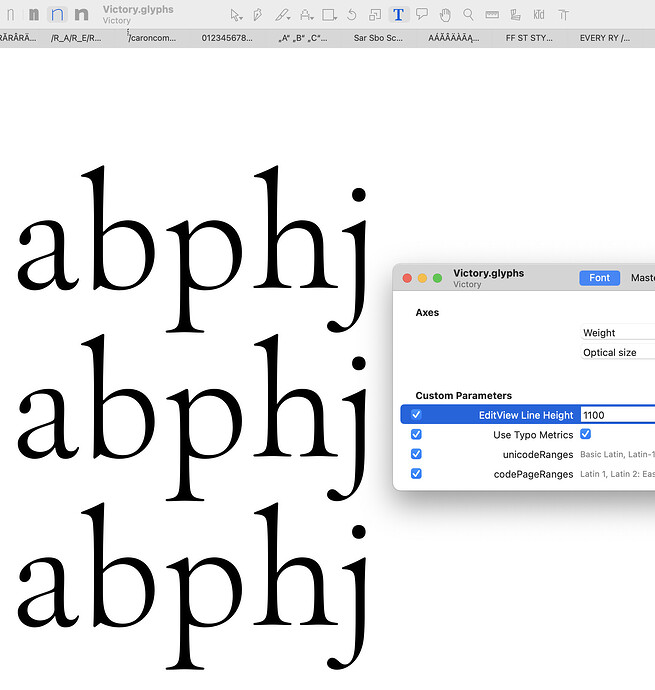The height and width of the screenshot is (690, 655).
Task: Click the Use Typo Metrics label
Action: tap(533, 435)
